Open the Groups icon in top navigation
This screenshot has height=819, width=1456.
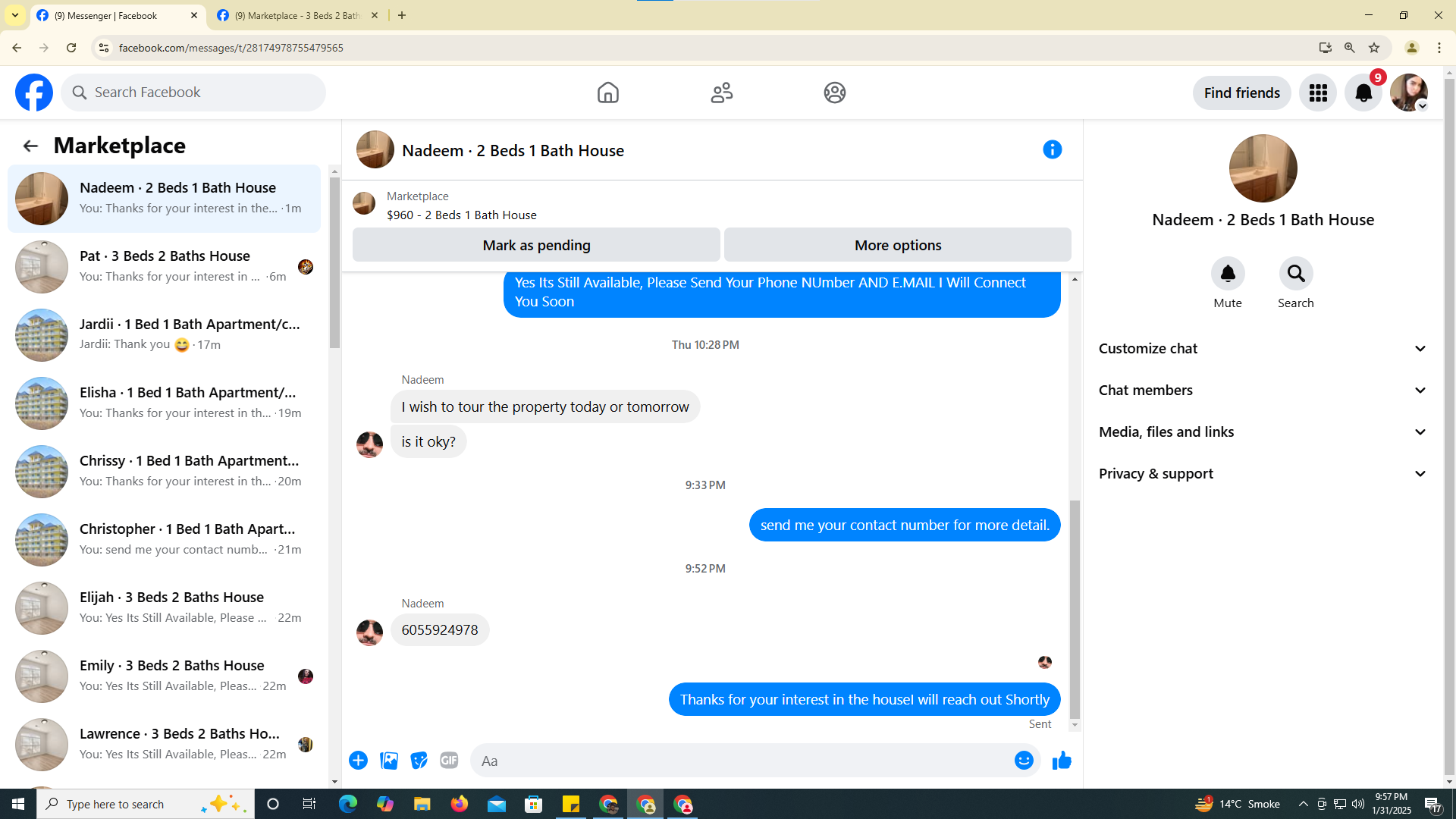(x=834, y=93)
